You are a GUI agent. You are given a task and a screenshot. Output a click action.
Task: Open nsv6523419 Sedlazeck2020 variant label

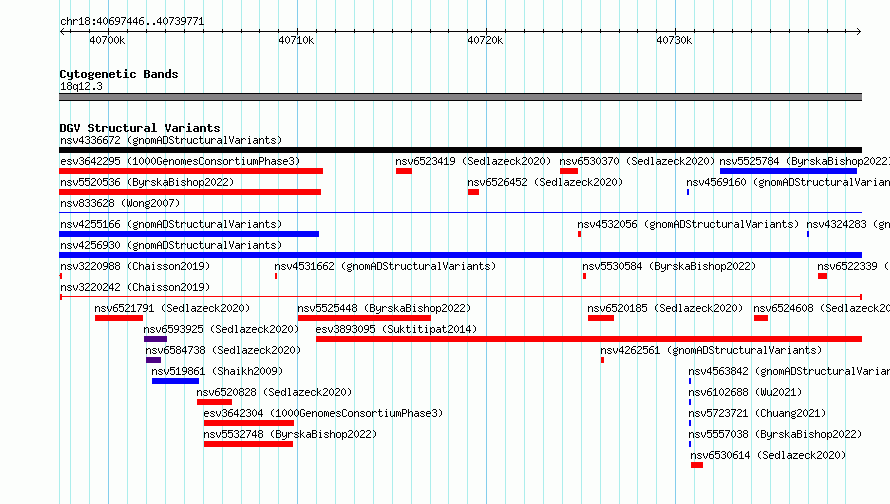pyautogui.click(x=473, y=161)
